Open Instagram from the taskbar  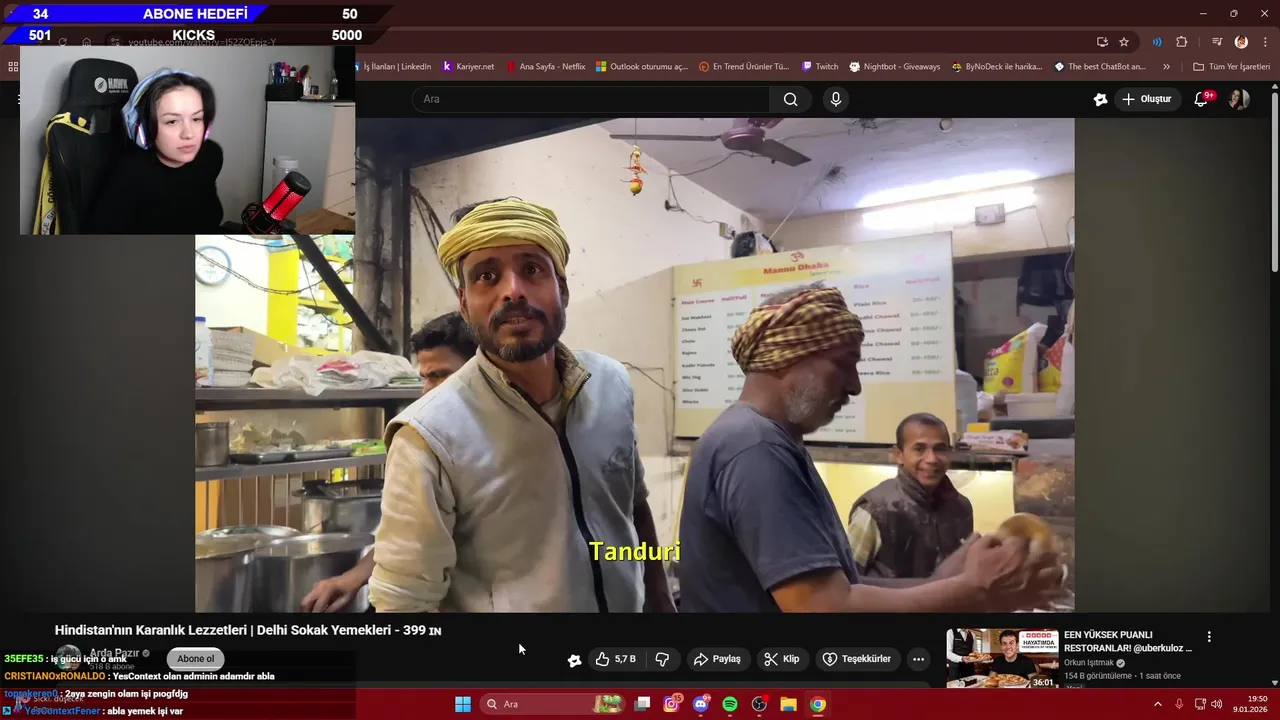click(x=672, y=704)
